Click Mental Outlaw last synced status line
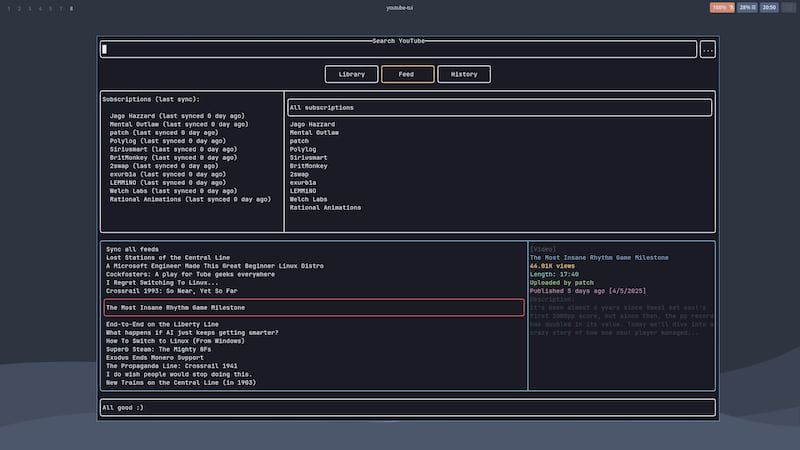The width and height of the screenshot is (800, 450). pyautogui.click(x=179, y=124)
